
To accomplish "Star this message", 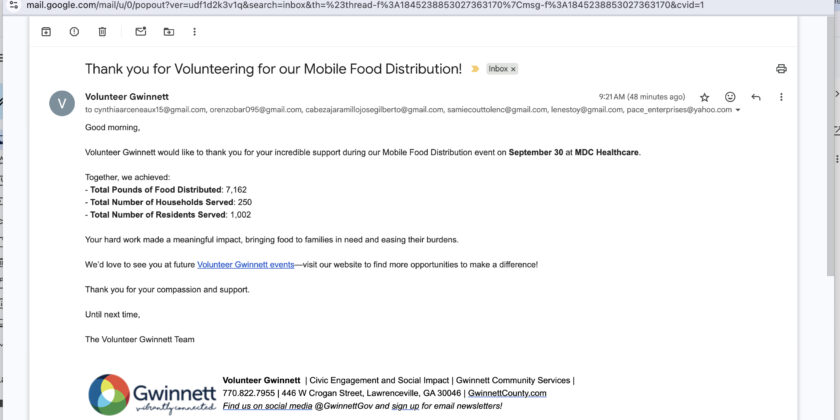I will click(704, 97).
